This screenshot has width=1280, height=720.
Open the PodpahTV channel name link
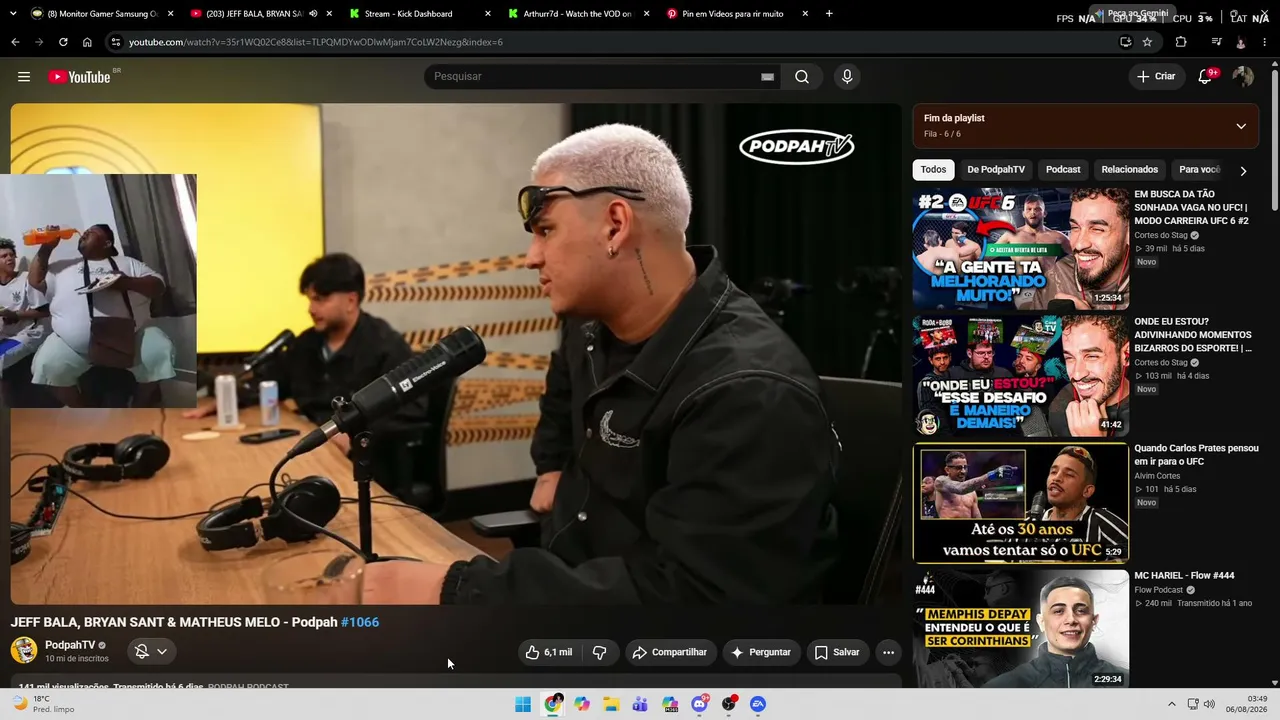(x=70, y=645)
